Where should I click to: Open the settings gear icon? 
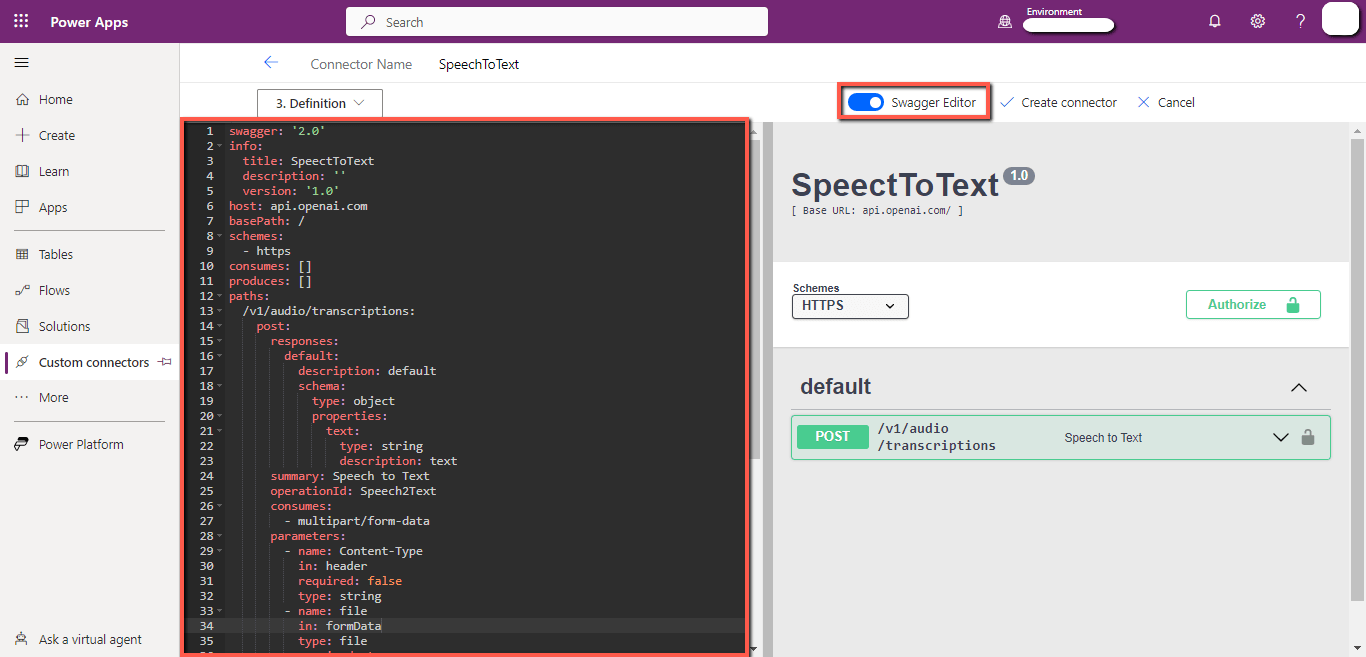pyautogui.click(x=1258, y=21)
